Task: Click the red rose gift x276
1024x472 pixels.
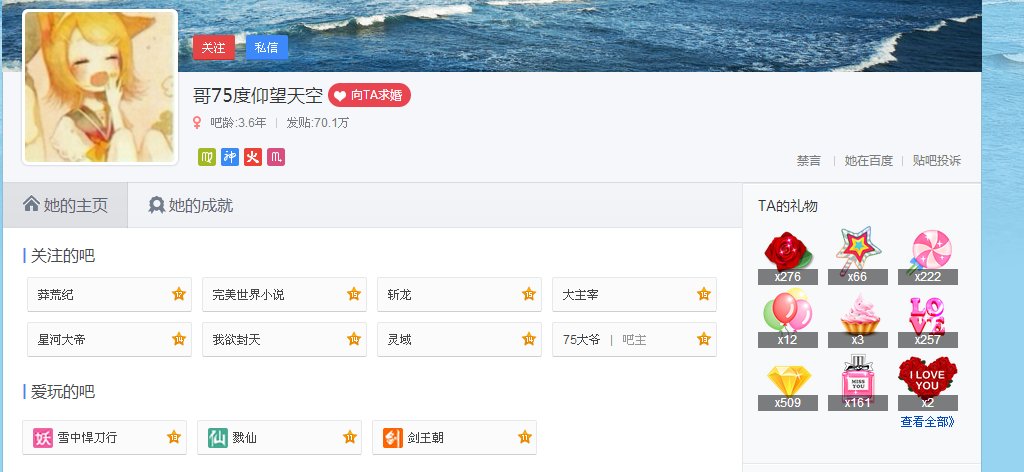Action: pyautogui.click(x=788, y=257)
